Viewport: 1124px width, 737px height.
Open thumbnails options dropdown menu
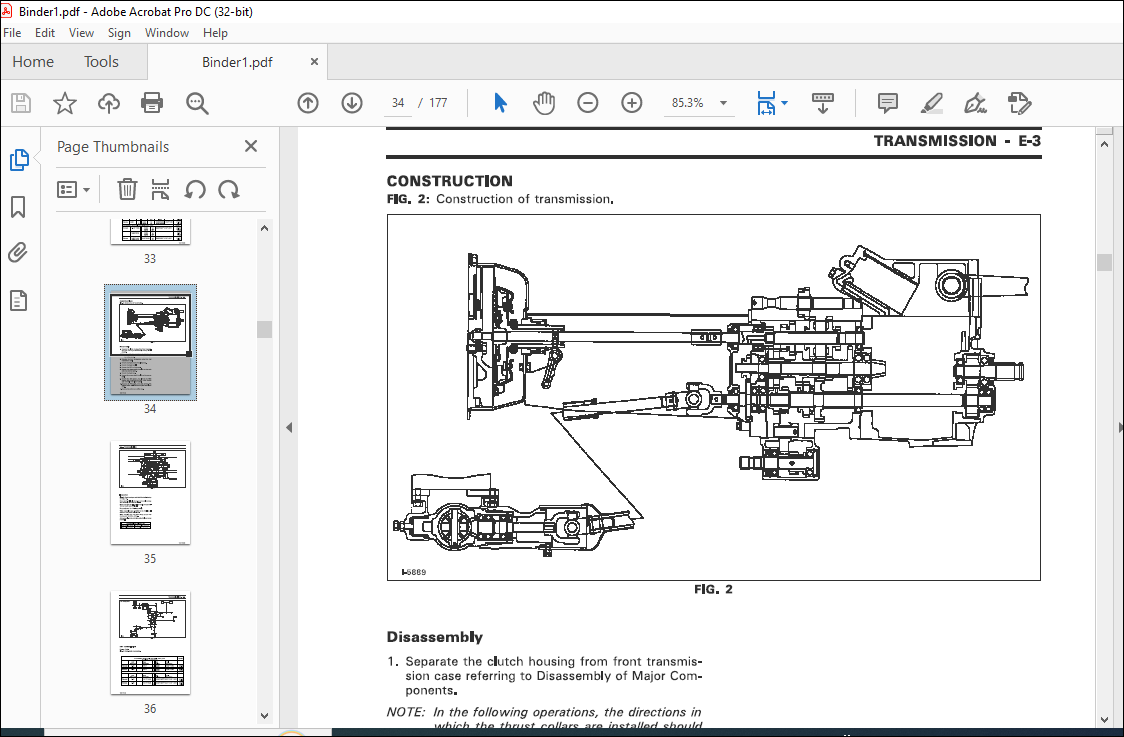click(x=73, y=190)
